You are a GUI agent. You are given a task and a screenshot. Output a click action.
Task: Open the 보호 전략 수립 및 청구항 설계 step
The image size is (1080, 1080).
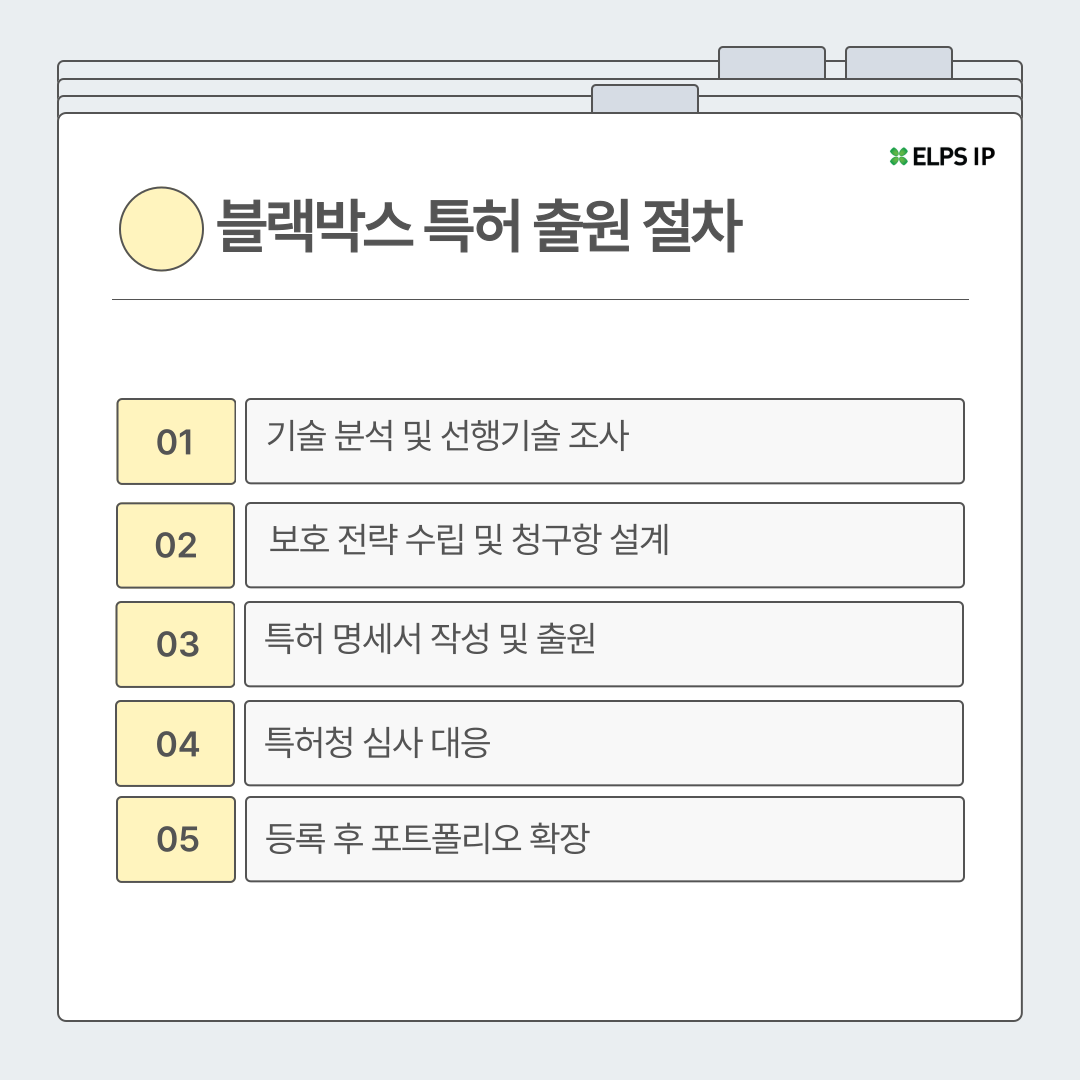point(604,545)
